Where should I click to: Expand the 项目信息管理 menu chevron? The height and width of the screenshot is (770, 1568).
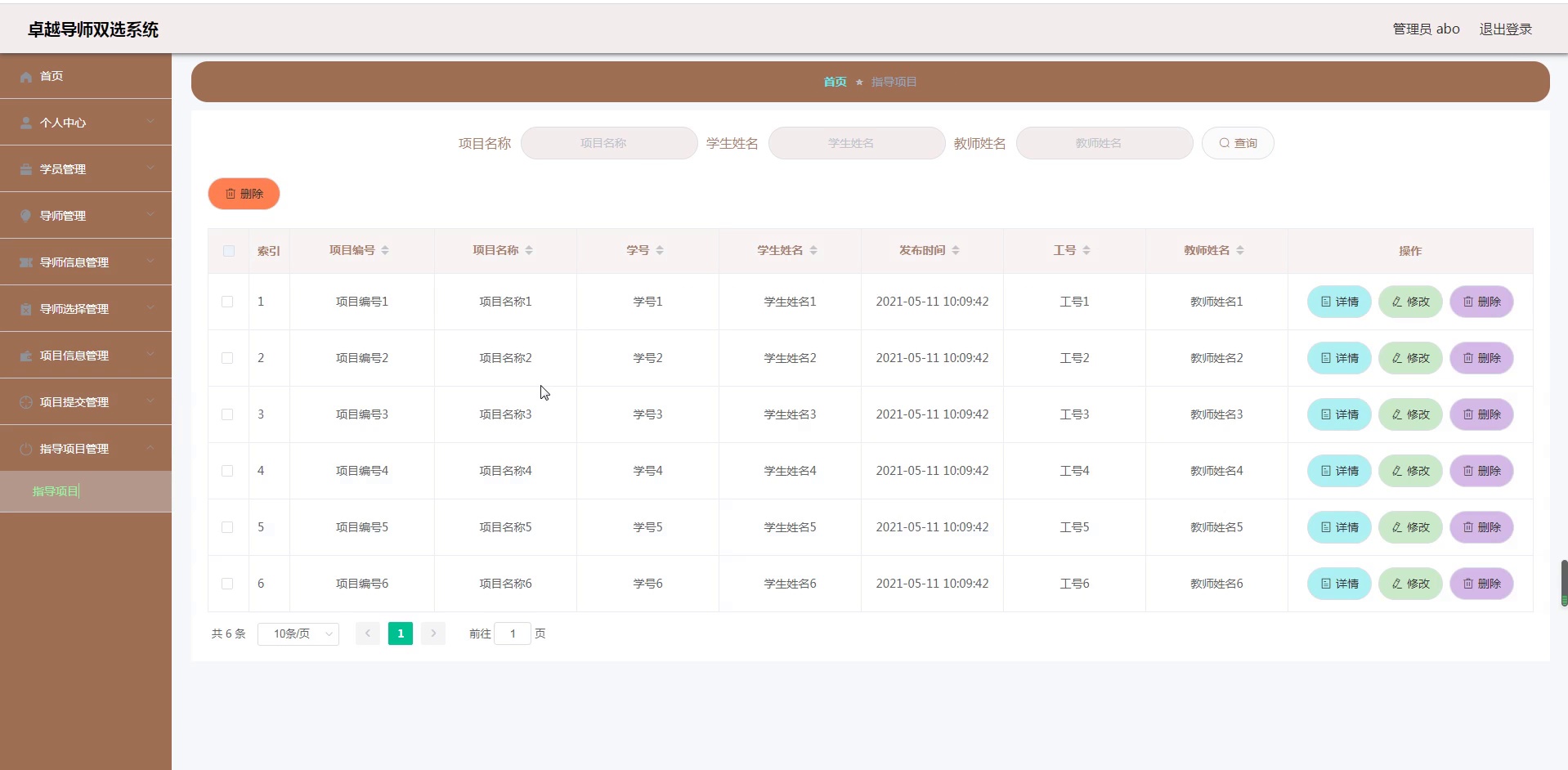coord(150,355)
